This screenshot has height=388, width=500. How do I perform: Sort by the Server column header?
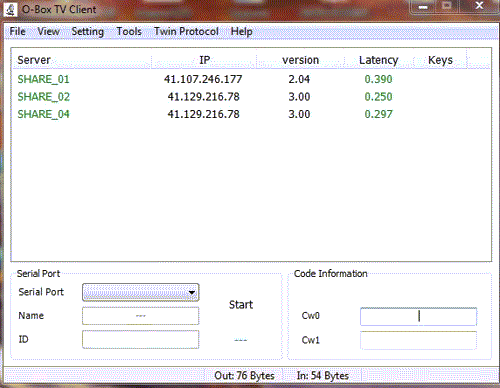coord(82,60)
